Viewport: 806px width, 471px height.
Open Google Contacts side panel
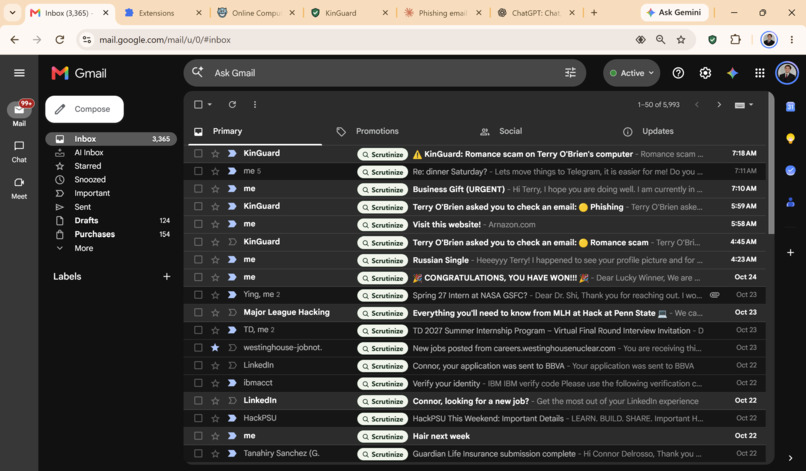click(x=791, y=203)
